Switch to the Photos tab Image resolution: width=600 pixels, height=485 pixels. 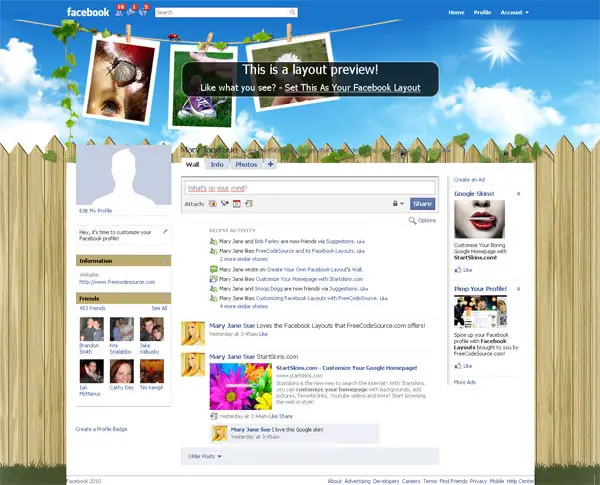pos(246,164)
